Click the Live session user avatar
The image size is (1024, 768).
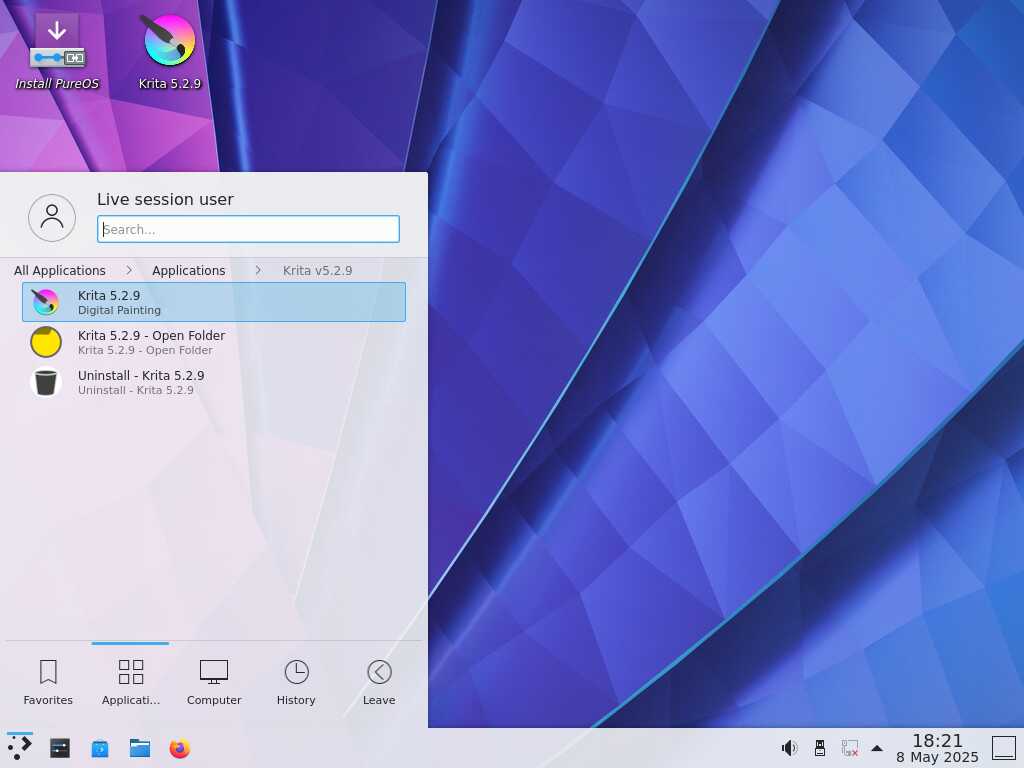52,217
